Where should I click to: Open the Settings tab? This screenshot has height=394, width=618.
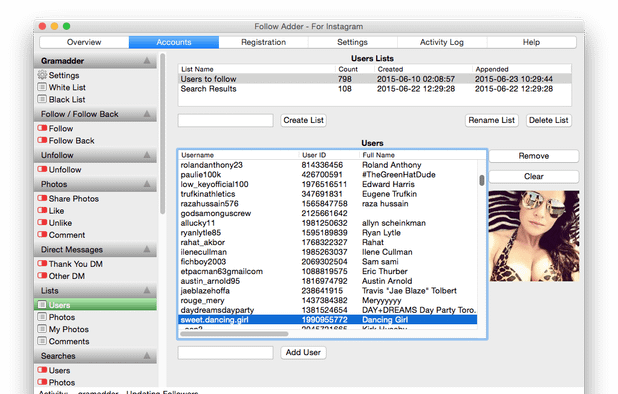click(x=352, y=42)
